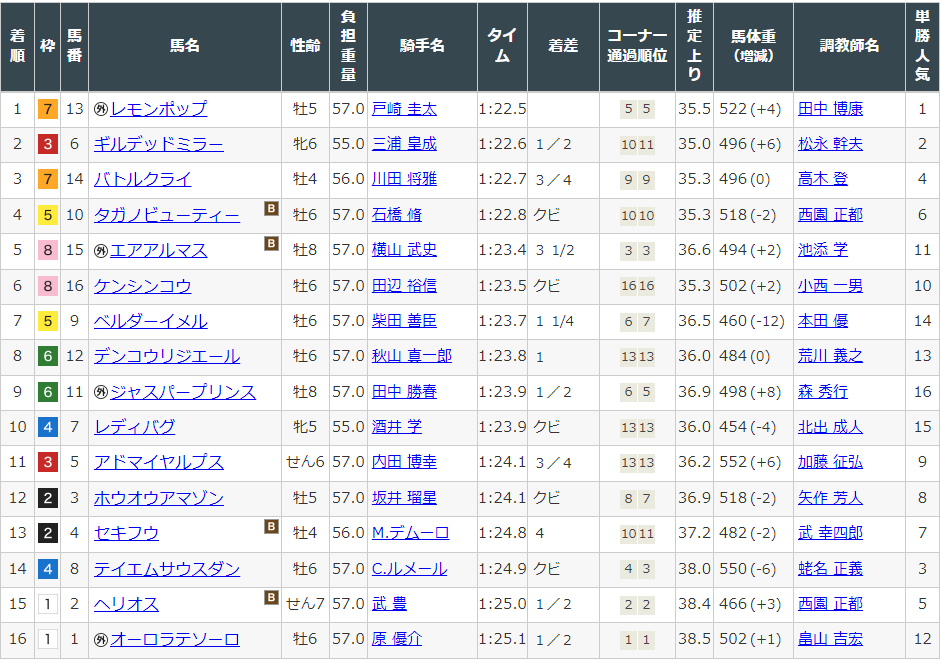942x660 pixels.
Task: Open trainer page 矢作 芳人
Action: [x=830, y=498]
